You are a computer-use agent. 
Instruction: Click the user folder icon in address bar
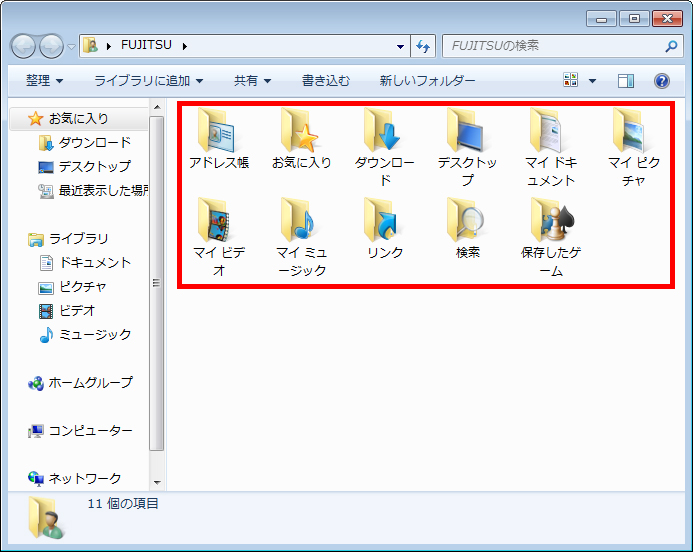(91, 46)
